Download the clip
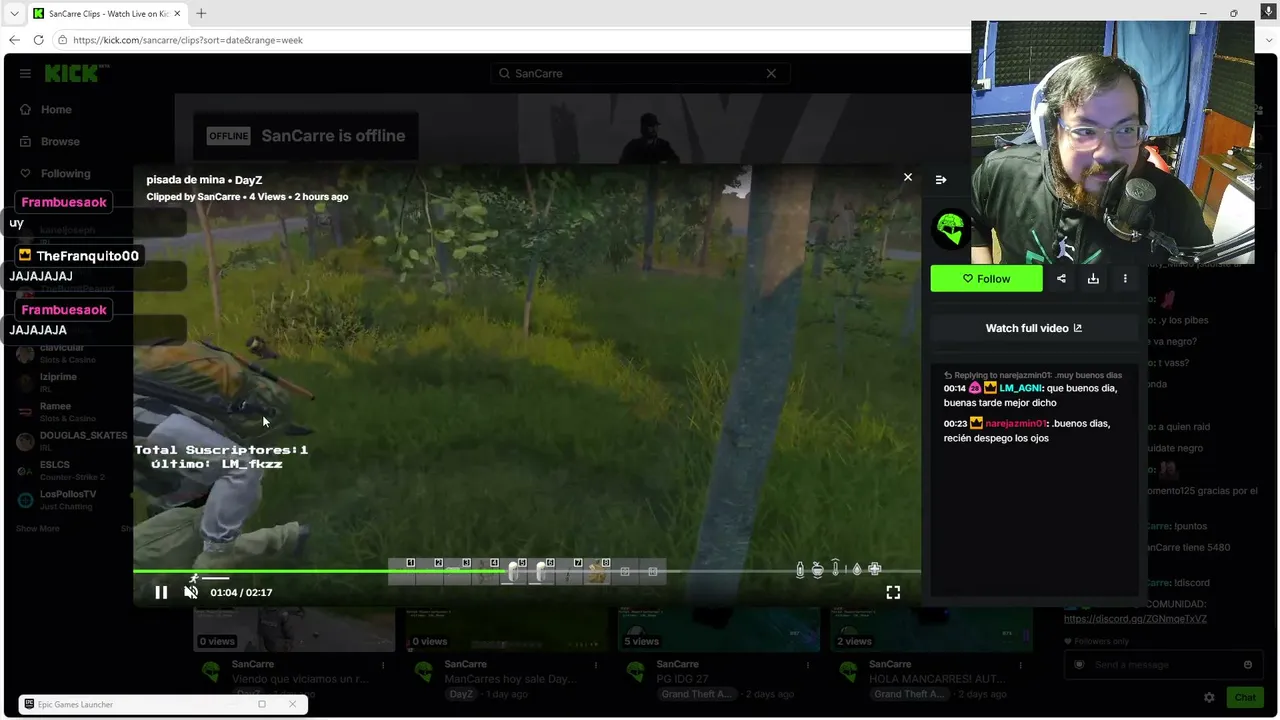1280x720 pixels. click(1093, 279)
